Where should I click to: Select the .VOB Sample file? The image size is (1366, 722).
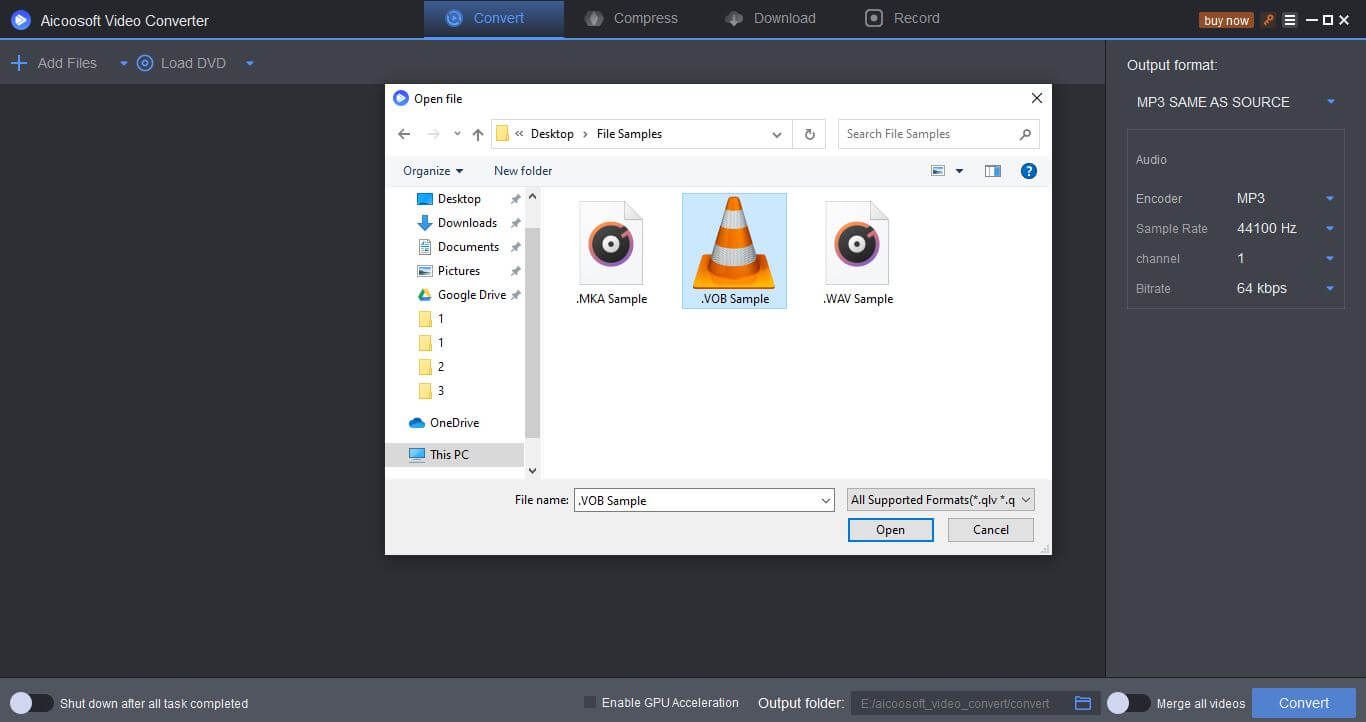tap(734, 251)
